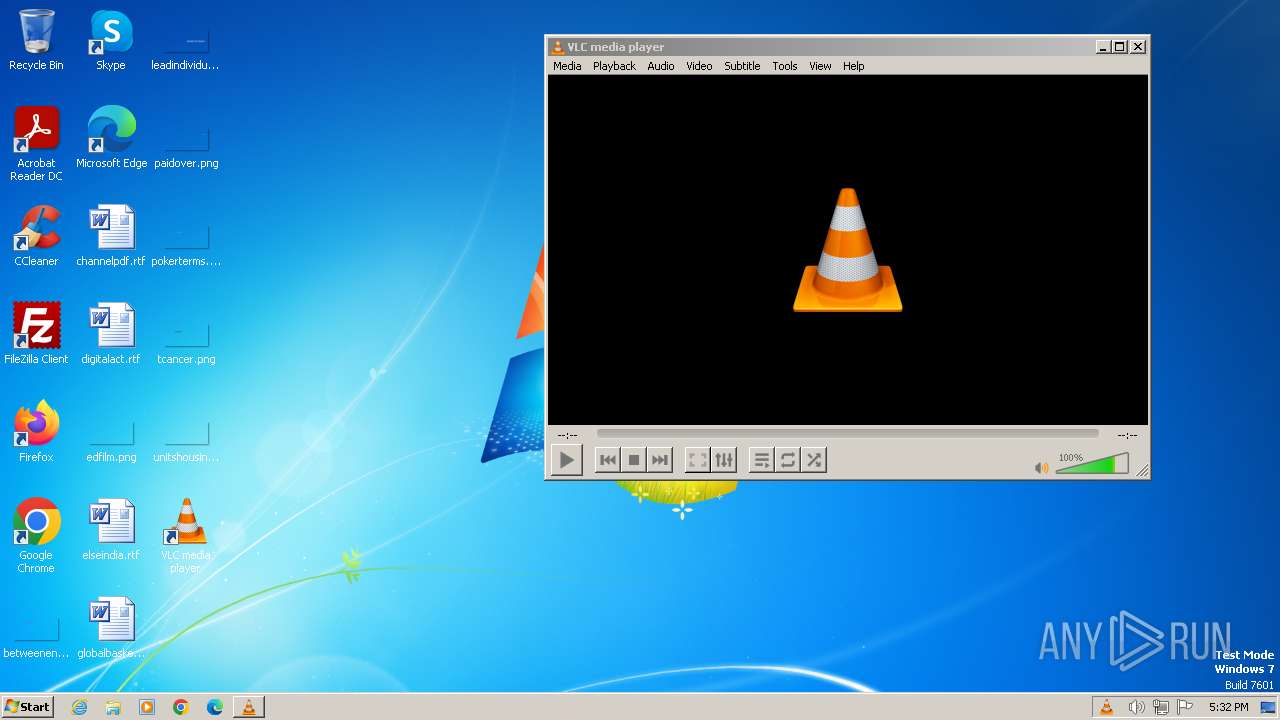1280x720 pixels.
Task: Skip to next media in VLC
Action: (659, 460)
